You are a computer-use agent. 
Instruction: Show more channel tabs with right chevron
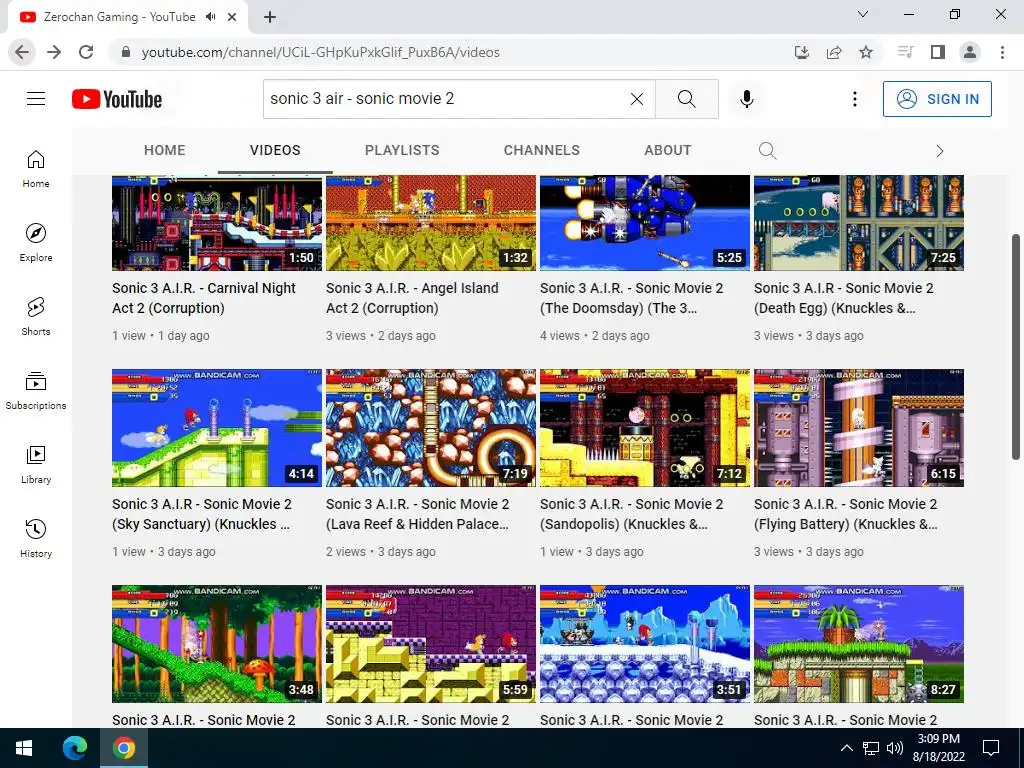(939, 151)
